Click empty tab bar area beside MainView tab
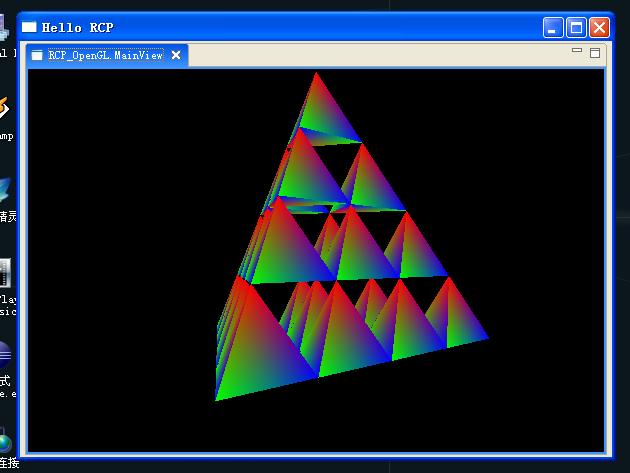 [x=378, y=55]
